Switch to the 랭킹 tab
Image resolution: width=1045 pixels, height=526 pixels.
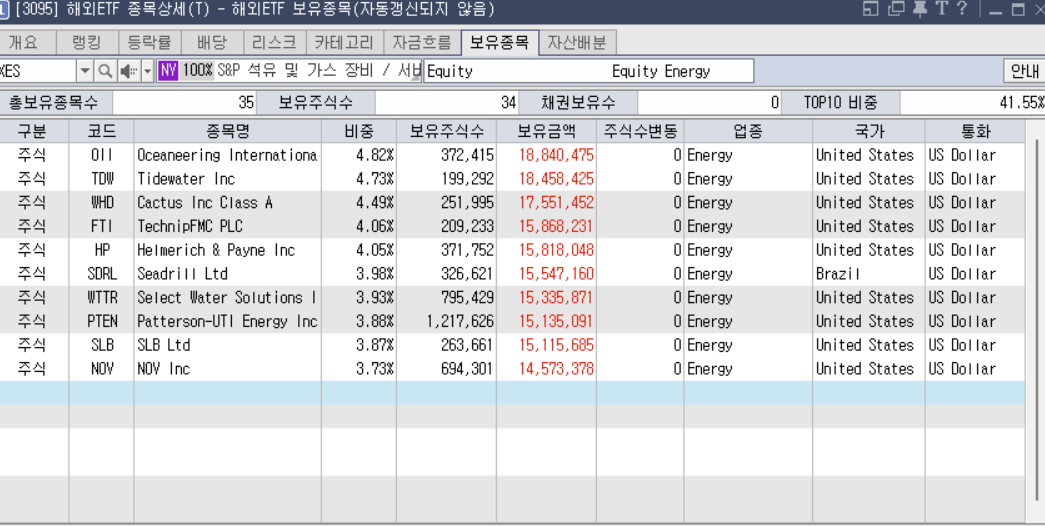(87, 43)
